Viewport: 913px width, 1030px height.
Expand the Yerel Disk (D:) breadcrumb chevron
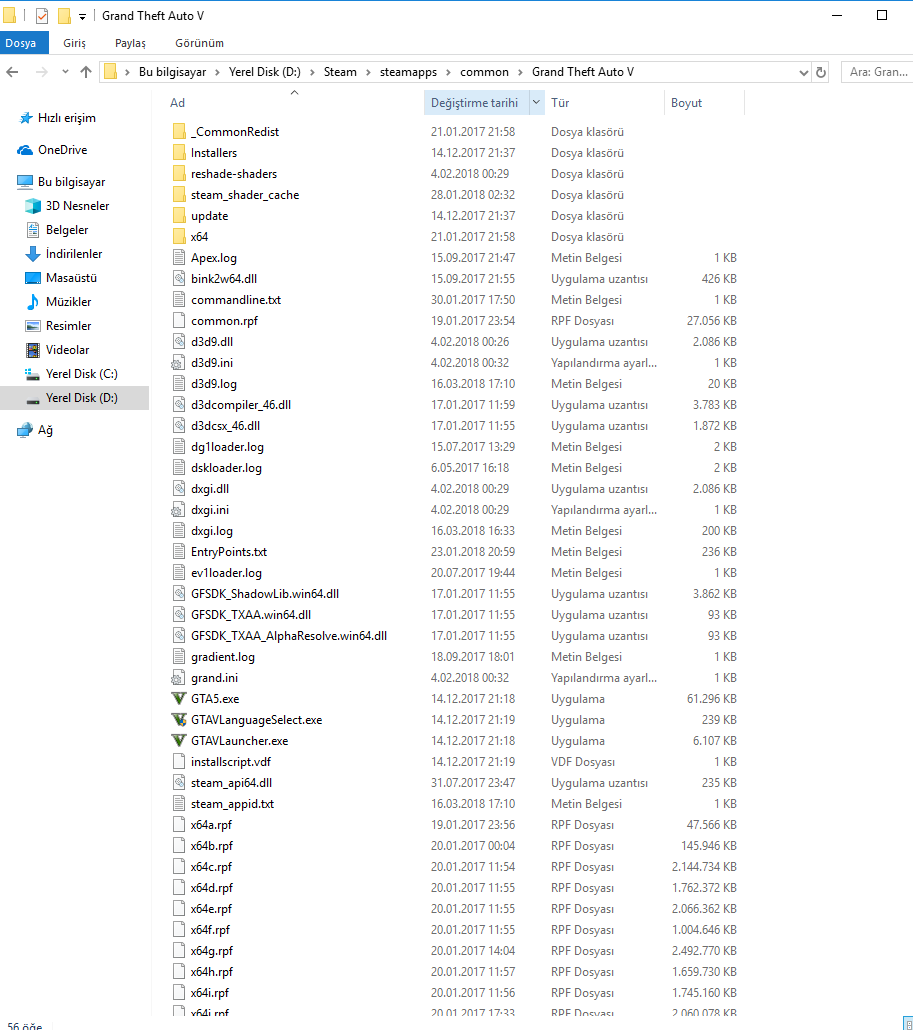[312, 72]
